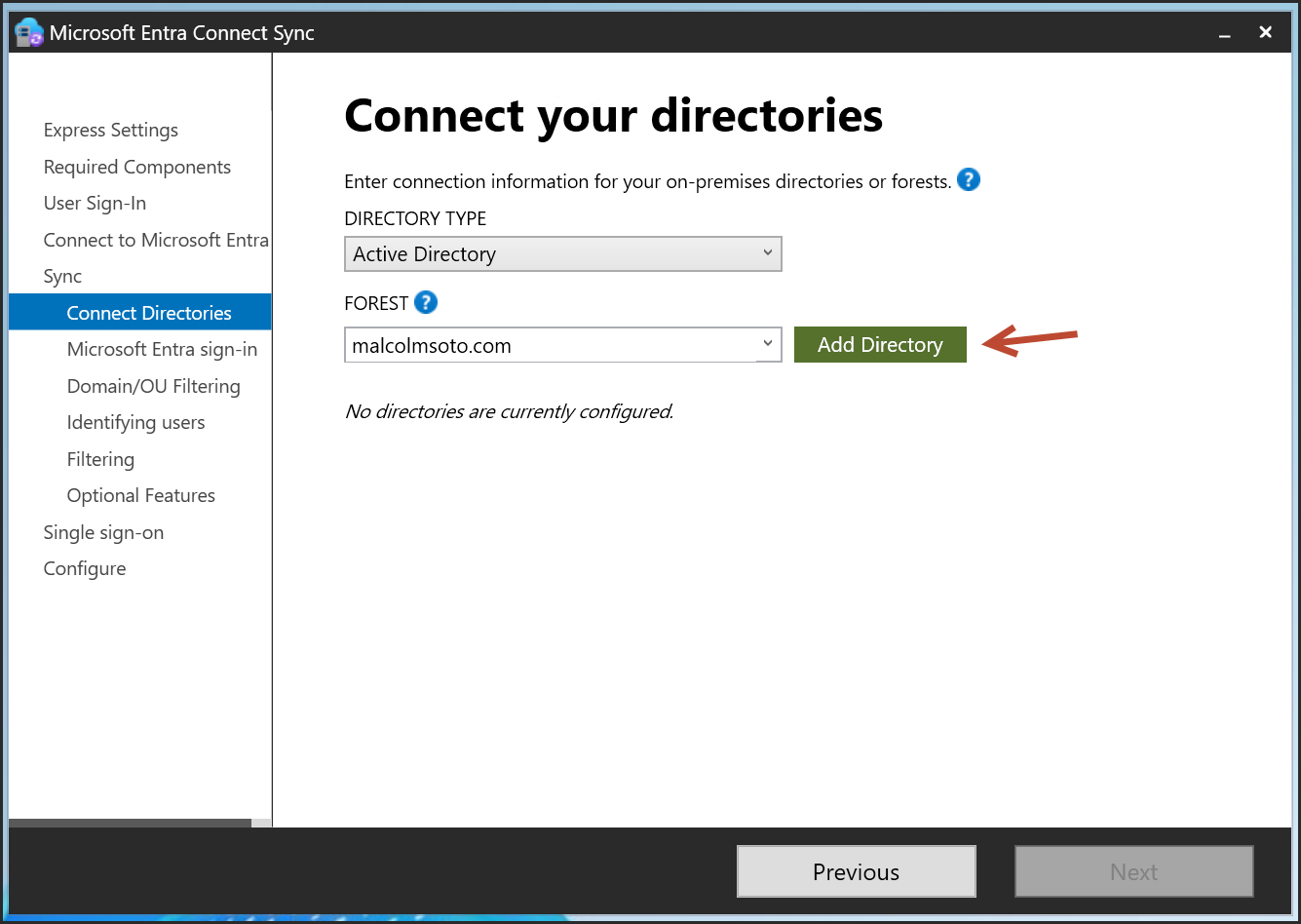Click the Sync sidebar item

point(62,277)
